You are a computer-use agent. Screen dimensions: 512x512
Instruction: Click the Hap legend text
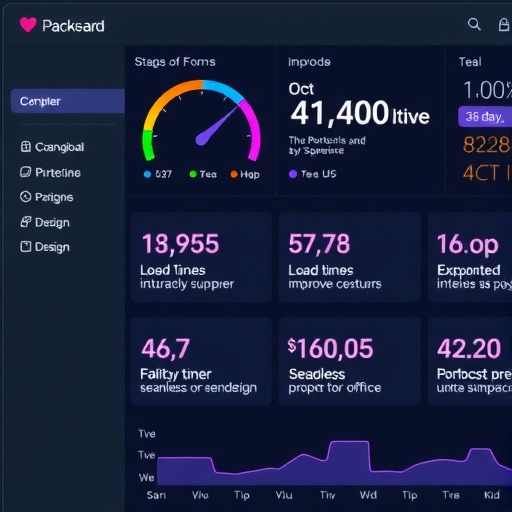pyautogui.click(x=250, y=174)
